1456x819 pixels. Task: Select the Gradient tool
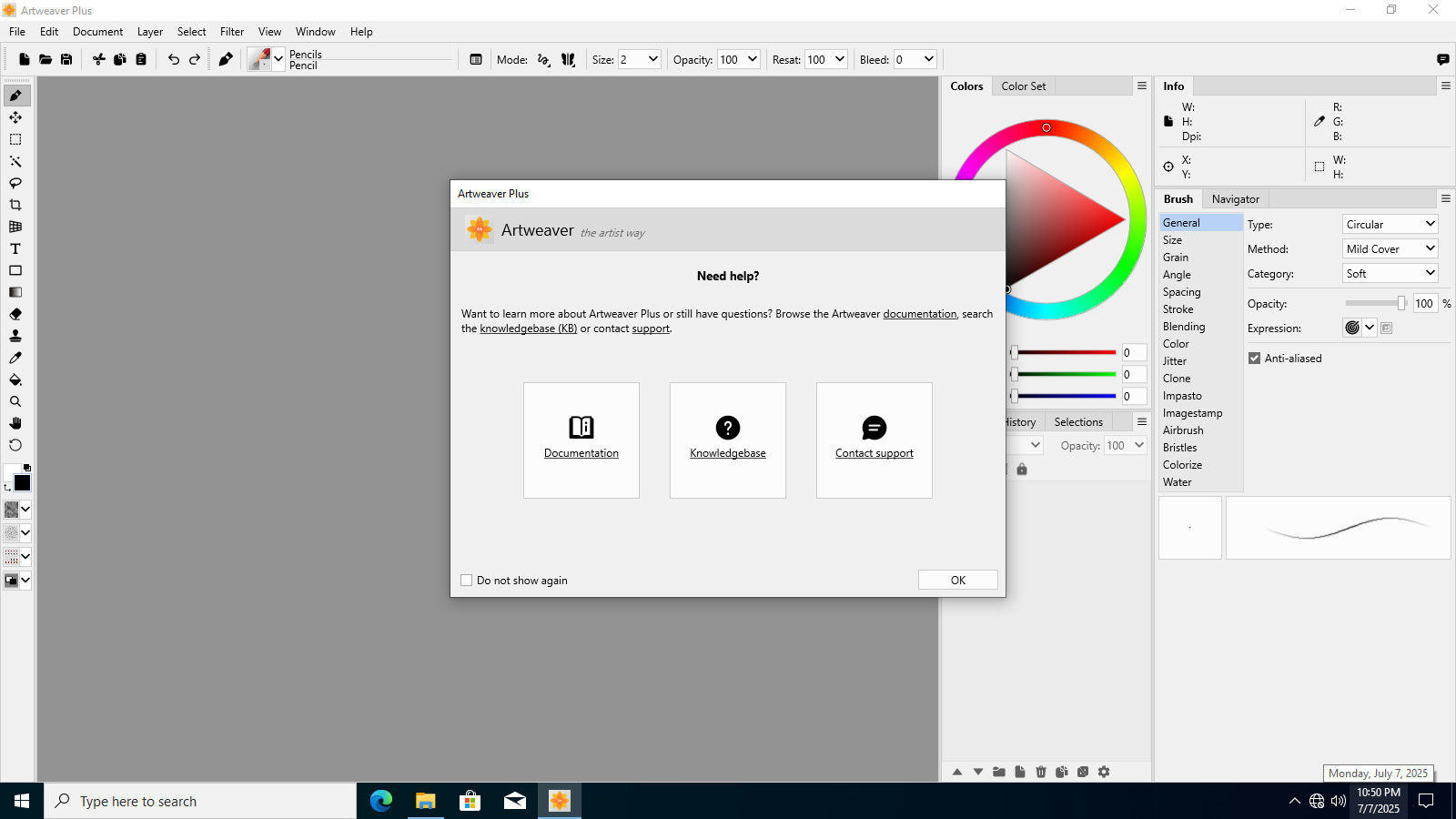tap(15, 292)
